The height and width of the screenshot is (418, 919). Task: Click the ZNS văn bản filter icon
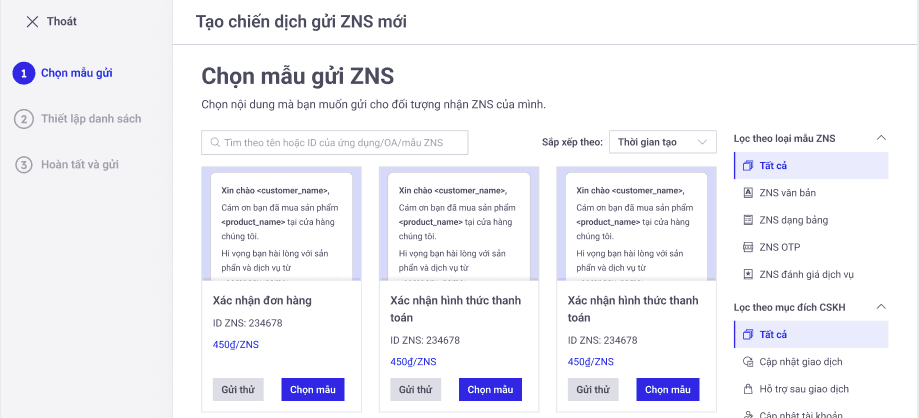click(747, 192)
